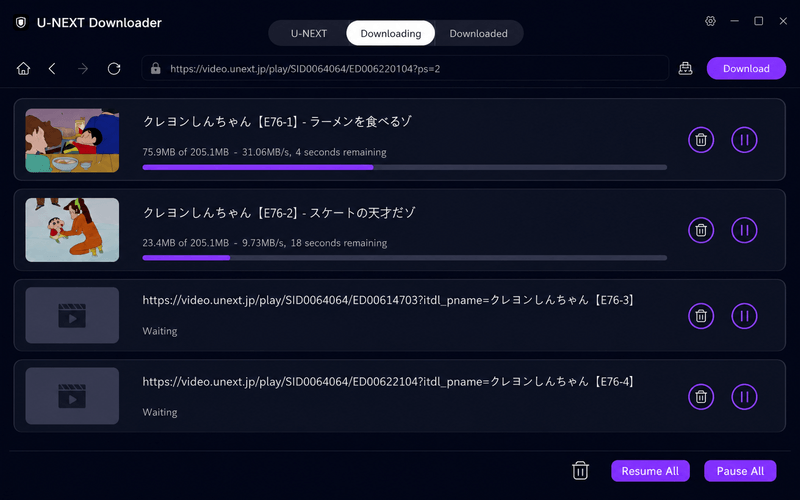Click title クレヨンしんちゃん【E76-1】- ラーメンを食べるゾ
Screen dimensions: 800x500
coord(277,121)
